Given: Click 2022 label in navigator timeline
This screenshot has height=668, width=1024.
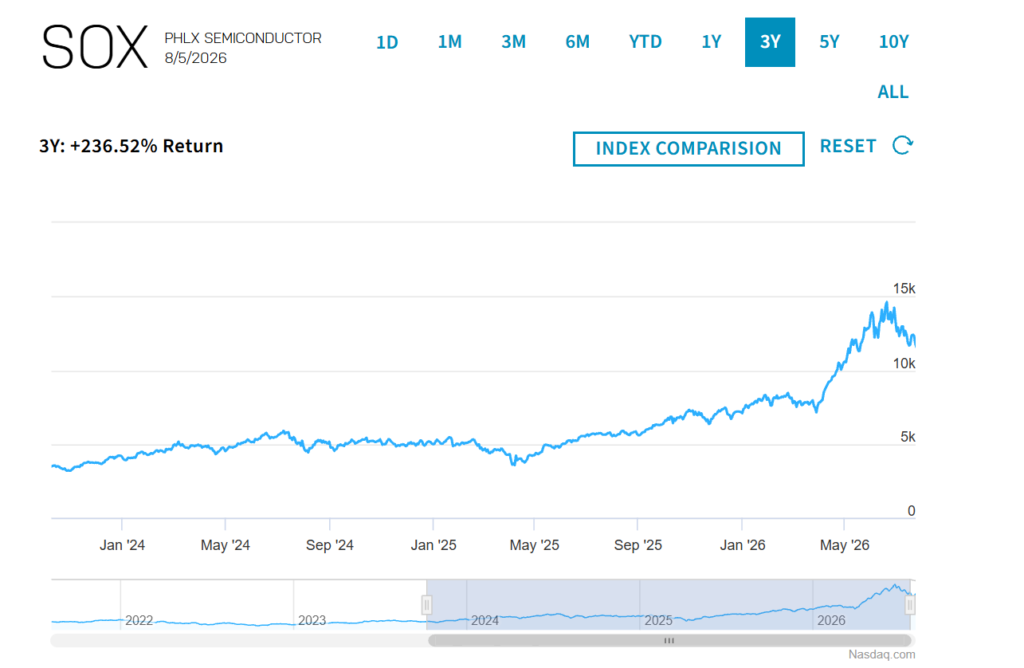Looking at the screenshot, I should [x=139, y=620].
